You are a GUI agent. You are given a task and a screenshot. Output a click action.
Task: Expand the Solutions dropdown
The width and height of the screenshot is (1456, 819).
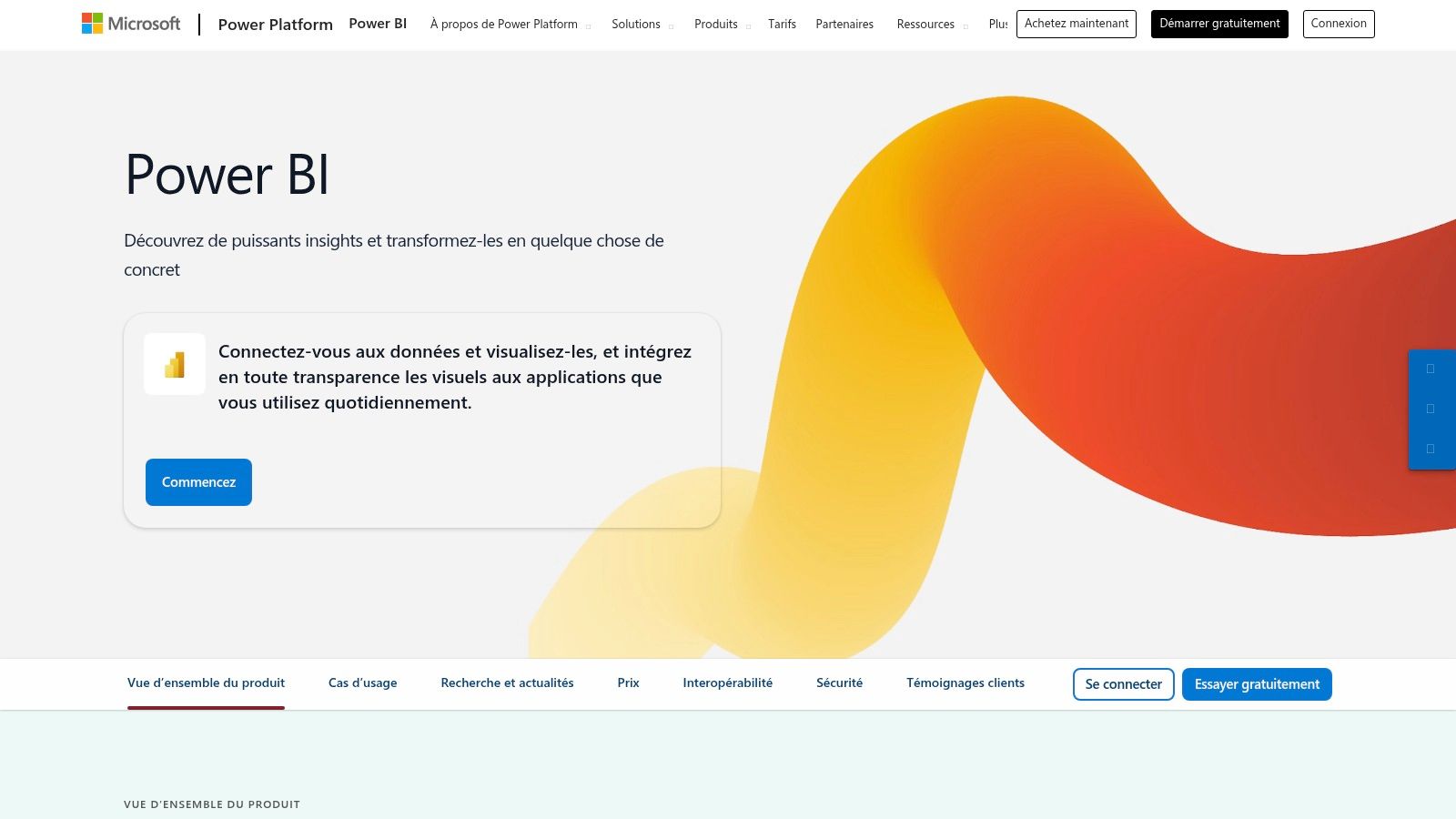point(635,24)
